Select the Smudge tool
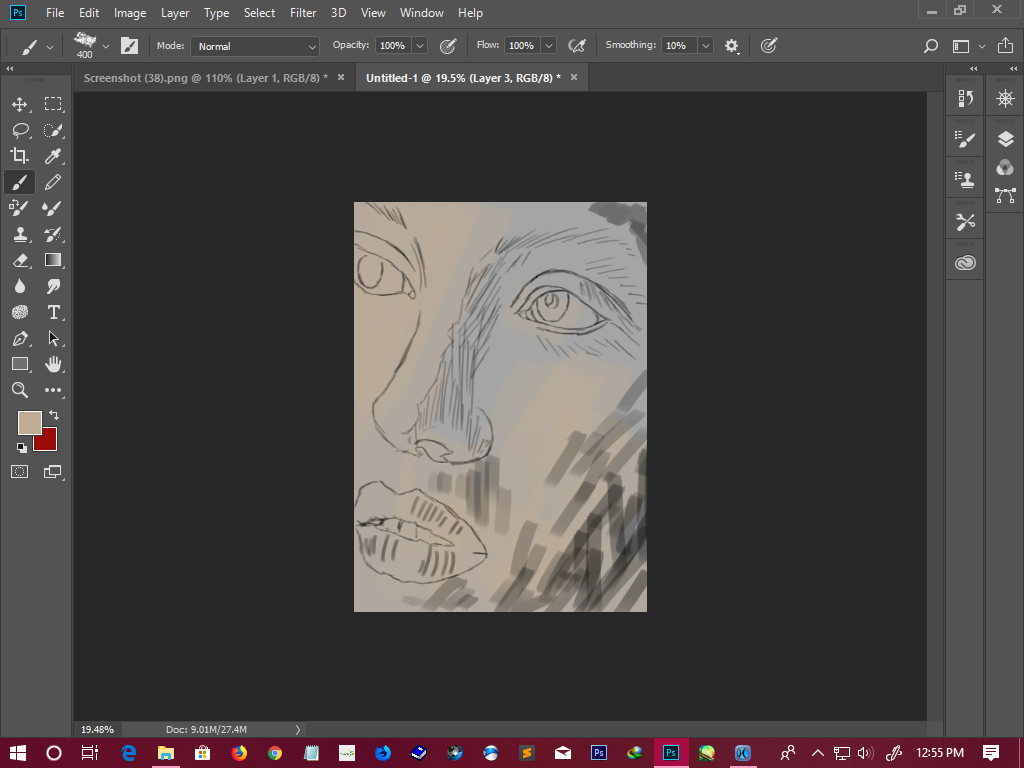This screenshot has height=768, width=1024. click(x=53, y=286)
